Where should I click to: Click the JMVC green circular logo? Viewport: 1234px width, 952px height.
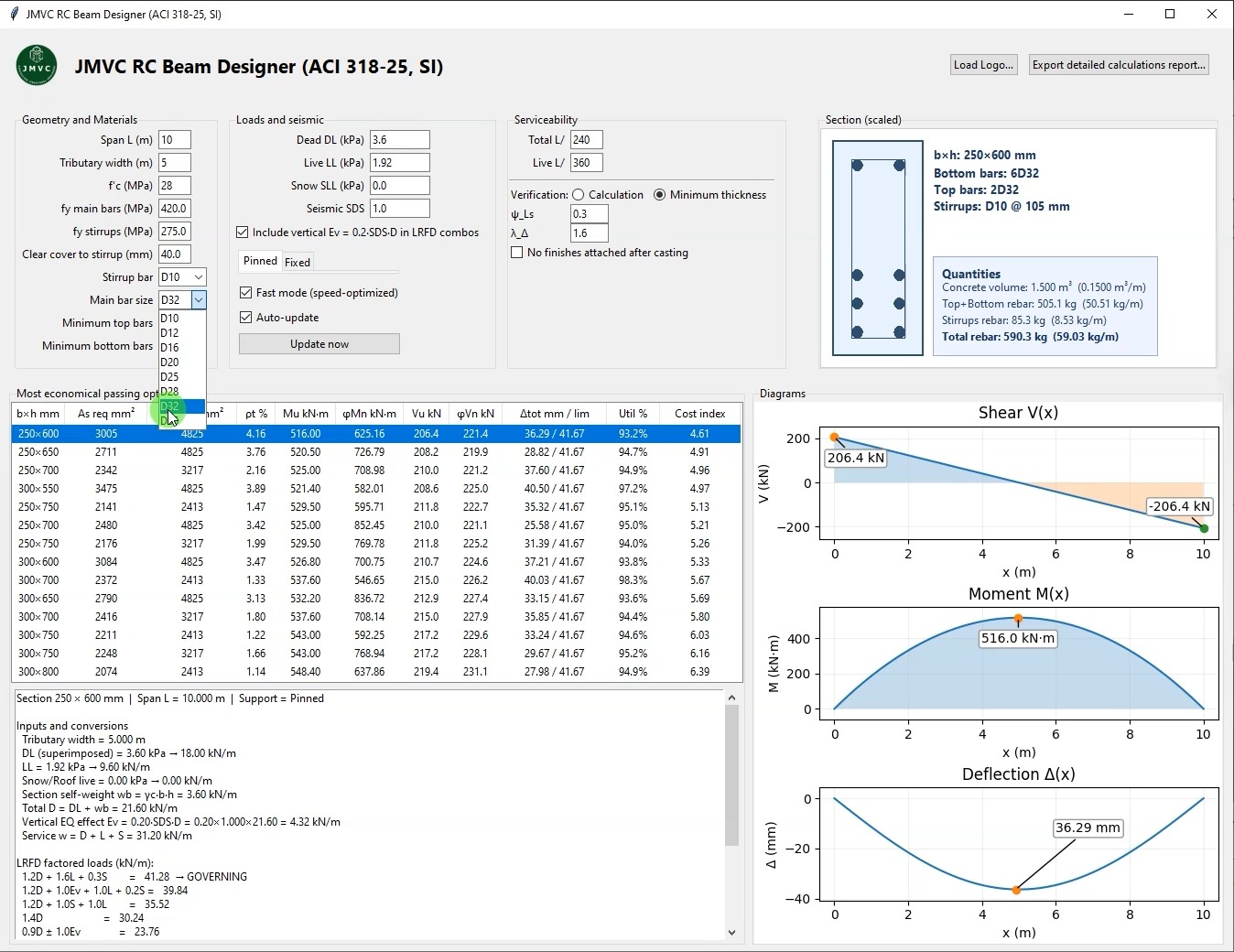click(37, 66)
